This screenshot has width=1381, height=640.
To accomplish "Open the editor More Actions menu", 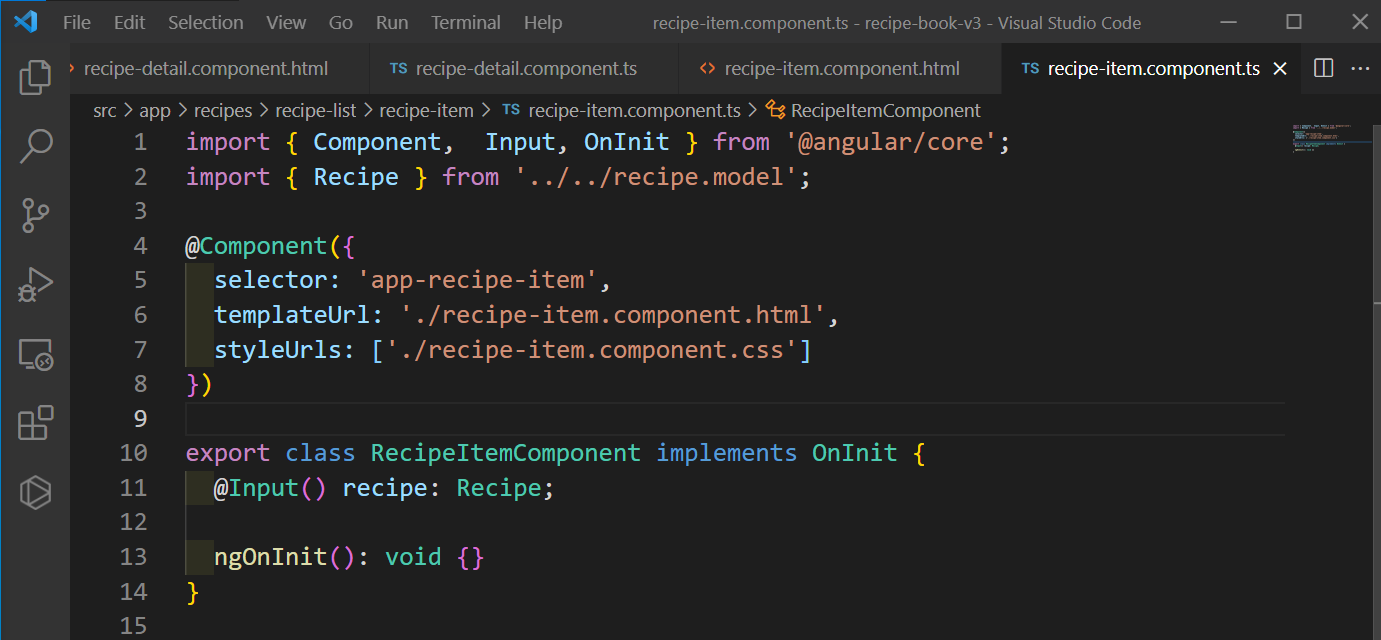I will 1360,68.
